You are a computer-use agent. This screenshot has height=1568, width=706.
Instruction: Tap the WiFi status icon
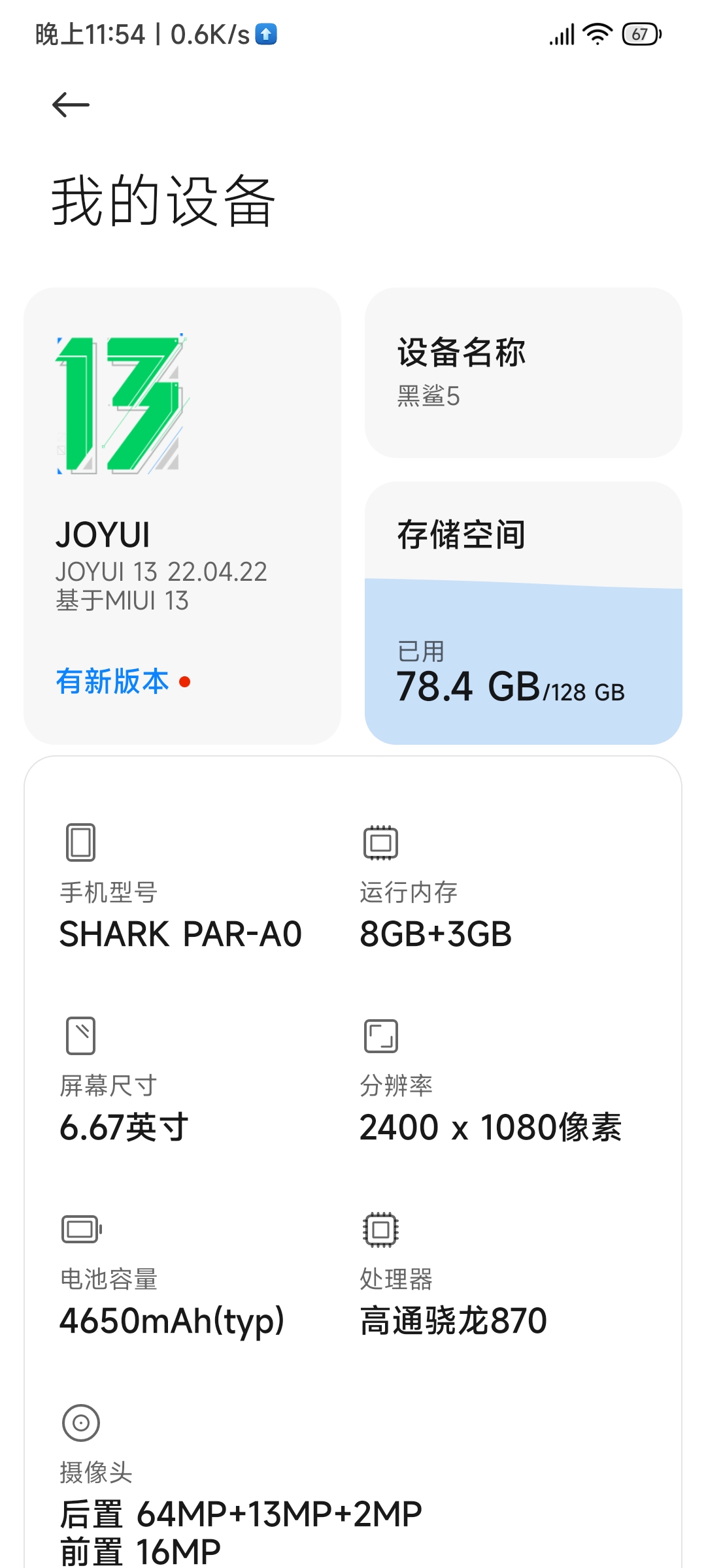coord(597,34)
